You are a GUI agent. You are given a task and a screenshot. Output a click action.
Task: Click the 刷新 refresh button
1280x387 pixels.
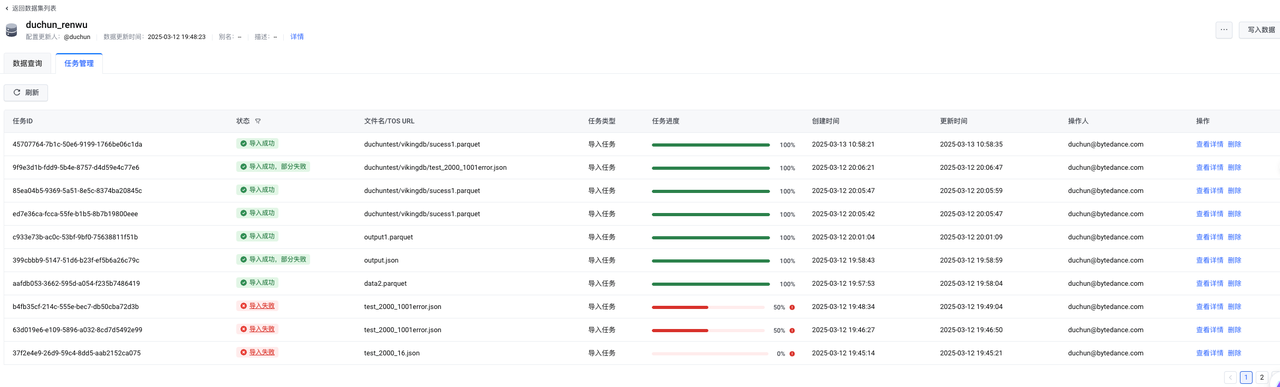26,92
